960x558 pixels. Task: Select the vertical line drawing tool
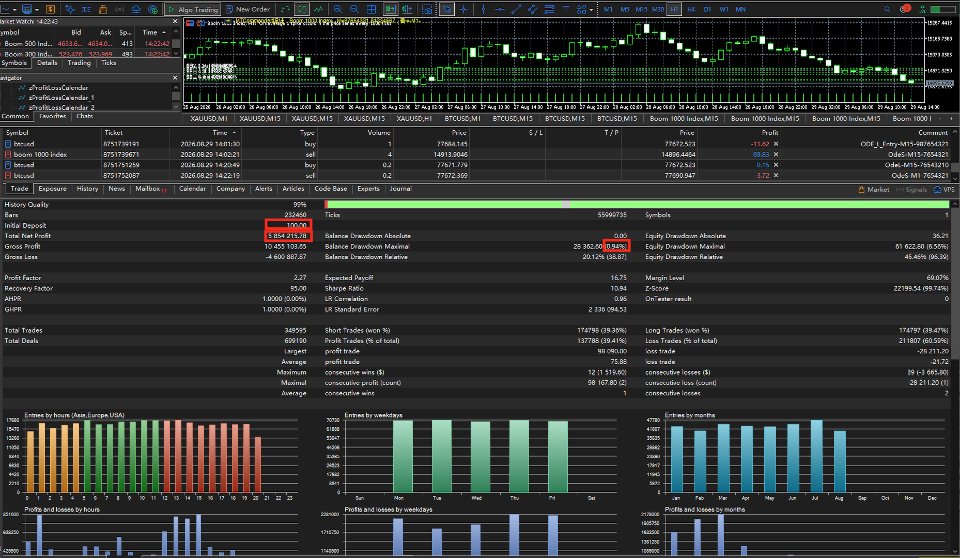point(484,9)
